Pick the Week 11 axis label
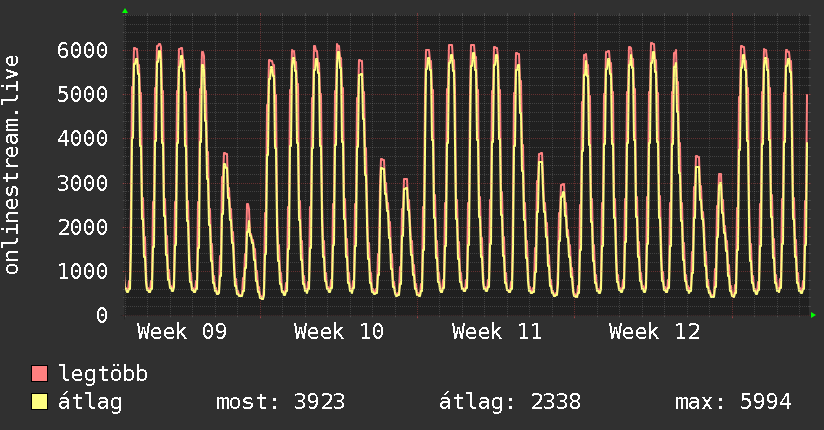The image size is (824, 430). pyautogui.click(x=497, y=332)
